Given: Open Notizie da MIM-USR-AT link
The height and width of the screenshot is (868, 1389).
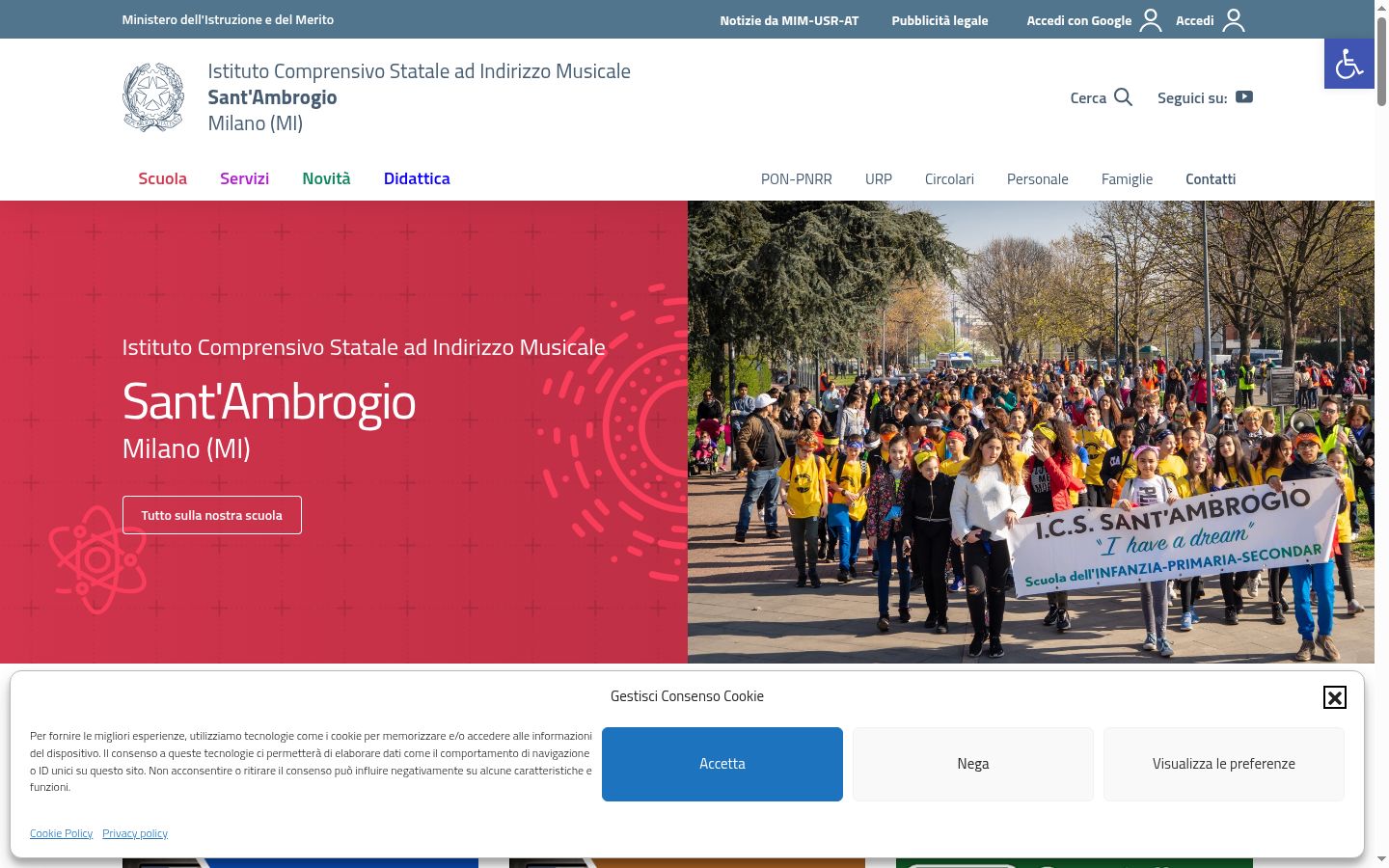Looking at the screenshot, I should 789,20.
